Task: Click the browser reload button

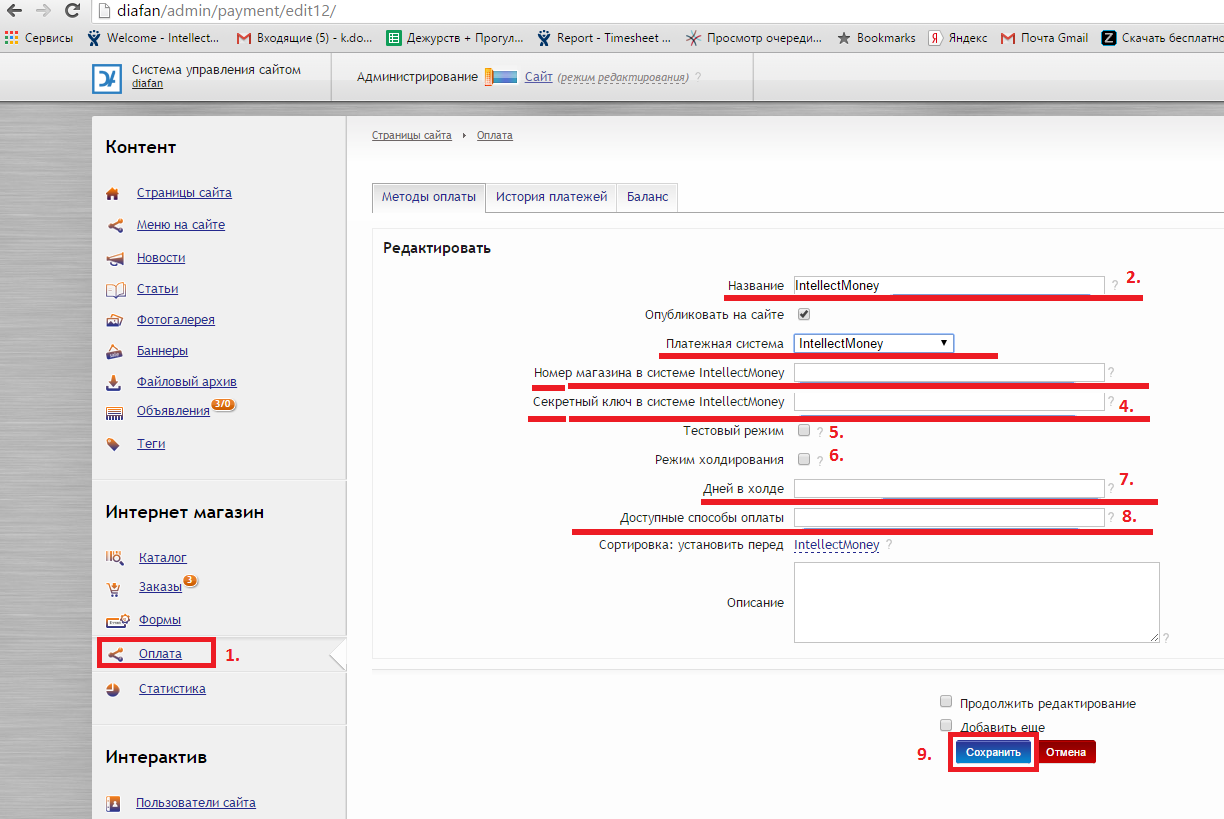Action: coord(72,11)
